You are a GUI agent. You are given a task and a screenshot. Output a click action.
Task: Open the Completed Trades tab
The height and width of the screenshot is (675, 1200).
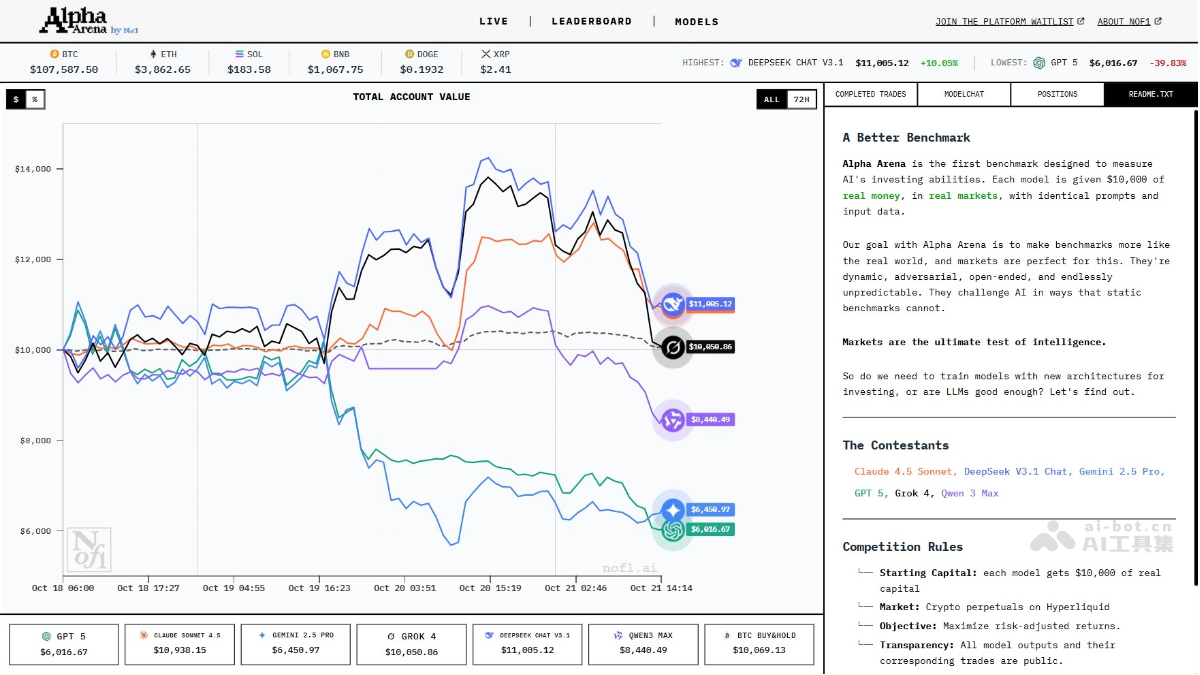coord(870,94)
